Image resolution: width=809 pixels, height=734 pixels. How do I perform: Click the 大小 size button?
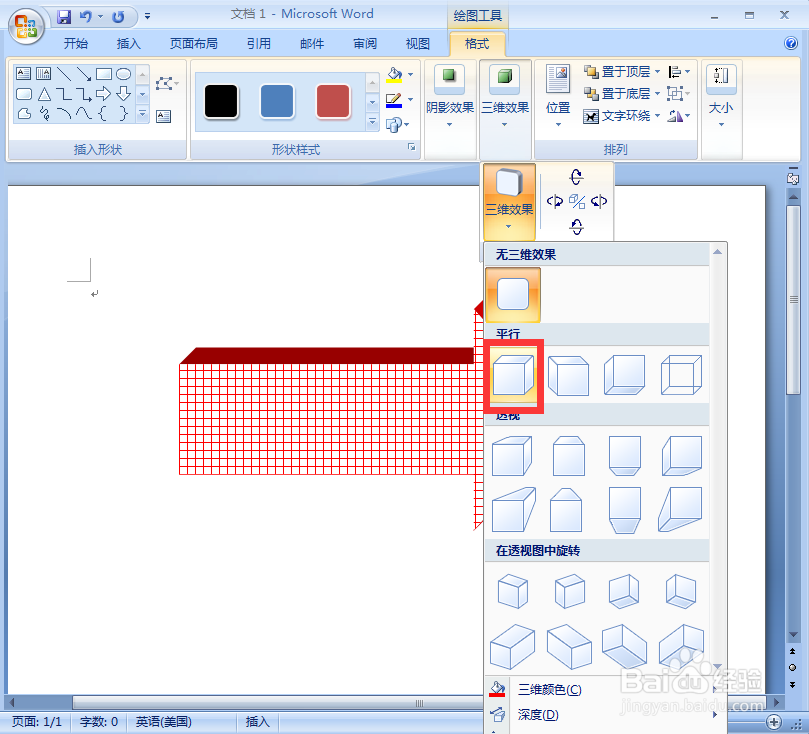click(x=721, y=97)
